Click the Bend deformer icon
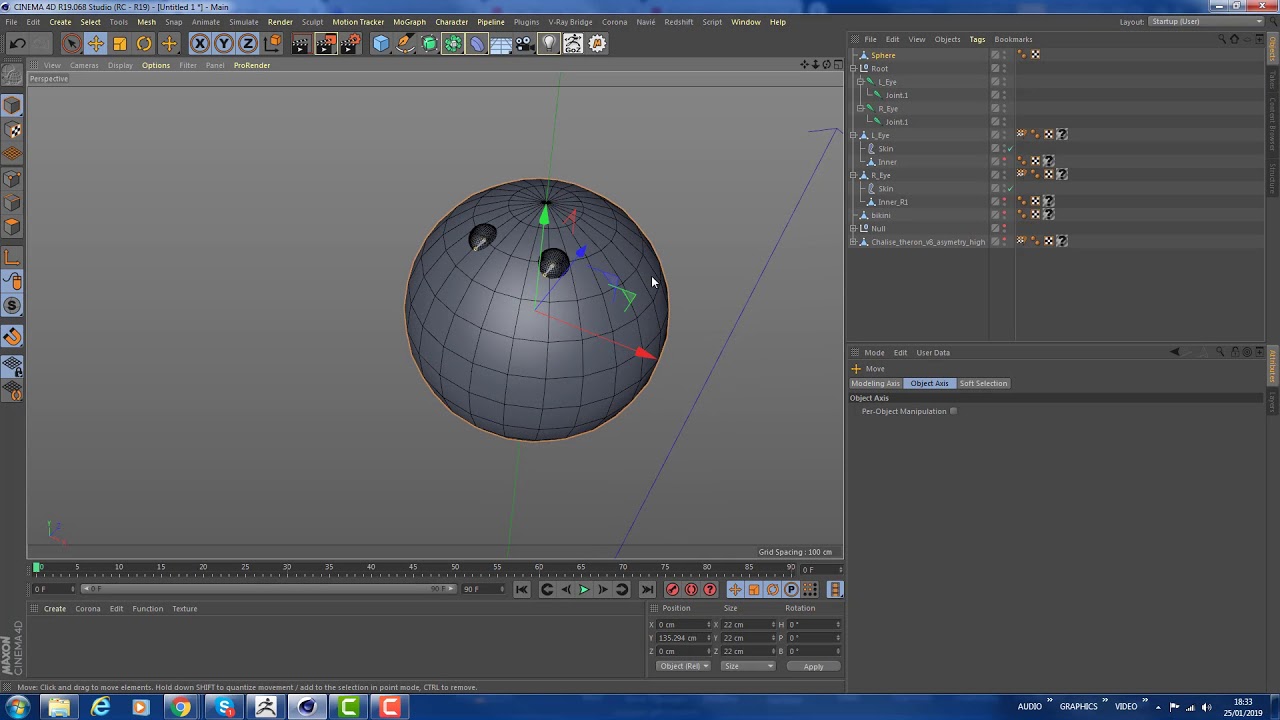Viewport: 1280px width, 720px height. (477, 43)
